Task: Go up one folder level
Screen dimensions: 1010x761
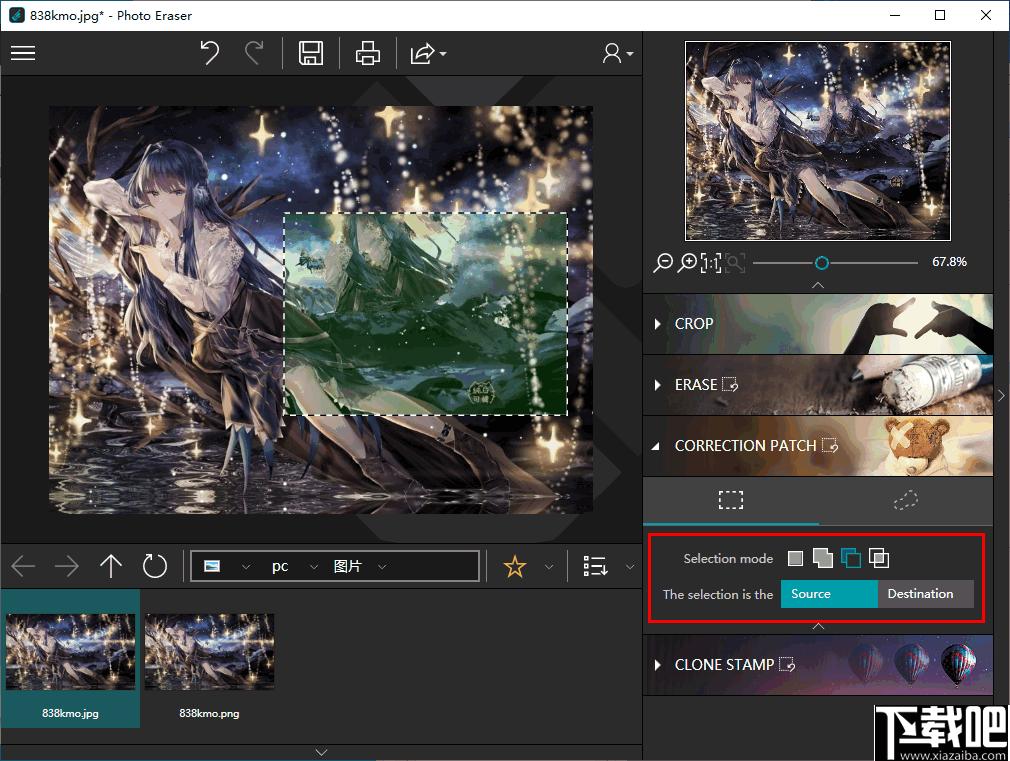Action: click(111, 566)
